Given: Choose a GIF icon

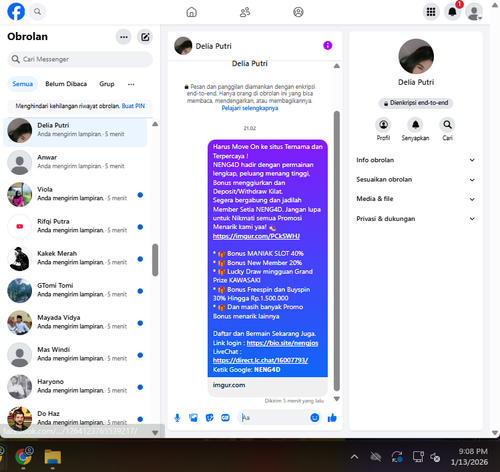Looking at the screenshot, I should (225, 418).
